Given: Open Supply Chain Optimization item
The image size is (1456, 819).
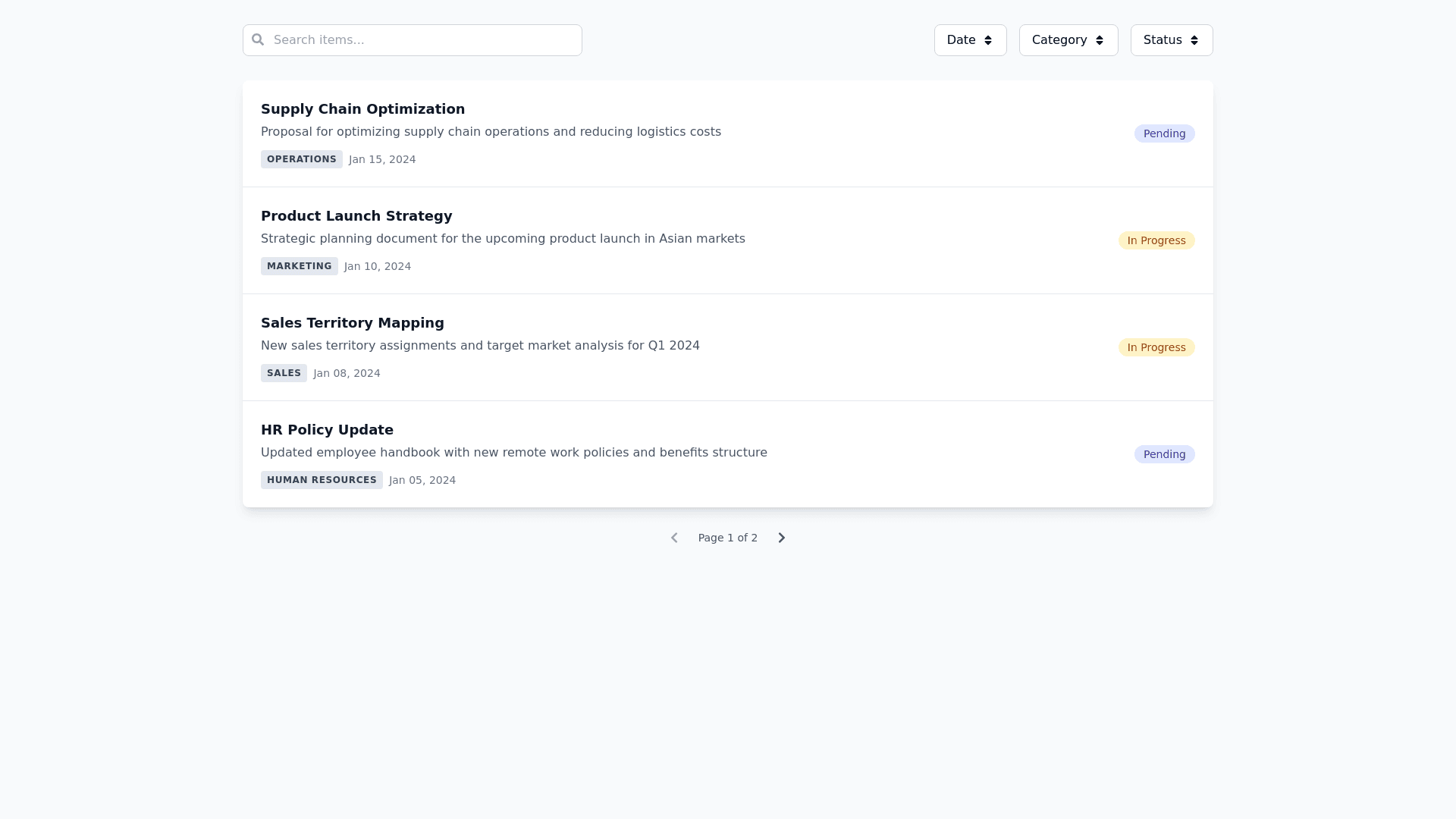Looking at the screenshot, I should [362, 109].
